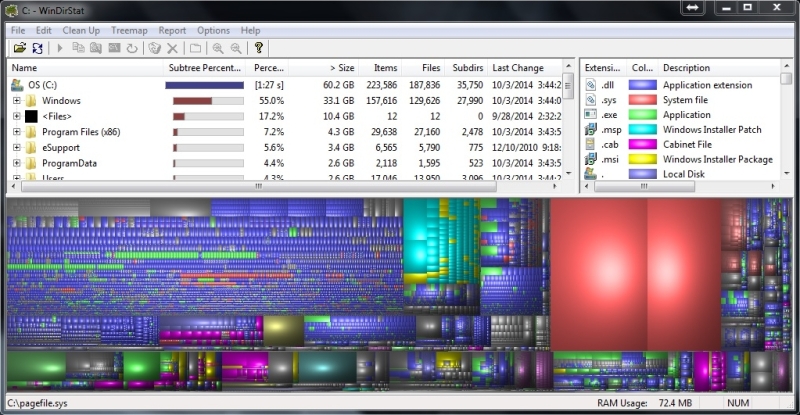Open the Report menu
Screen dimensions: 800x415
point(172,30)
